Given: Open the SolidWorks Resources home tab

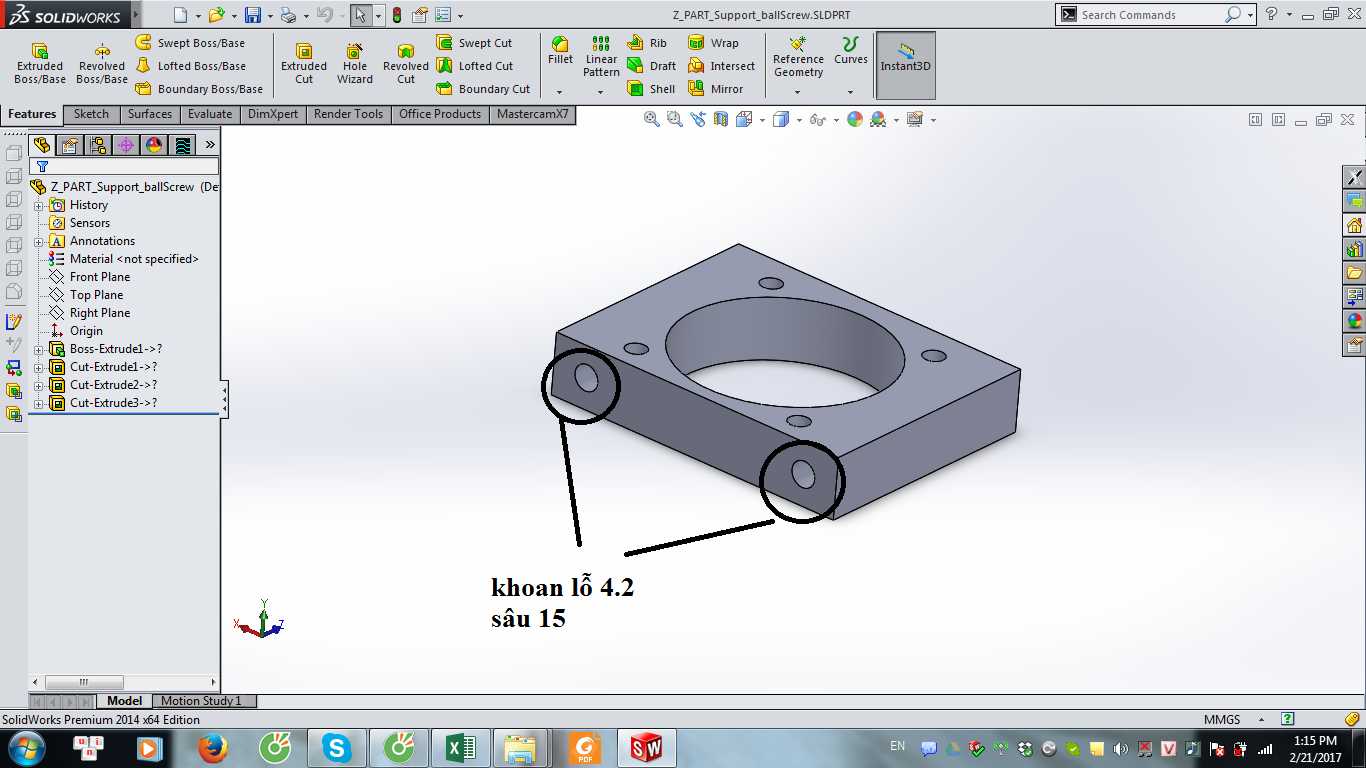Looking at the screenshot, I should click(1355, 225).
